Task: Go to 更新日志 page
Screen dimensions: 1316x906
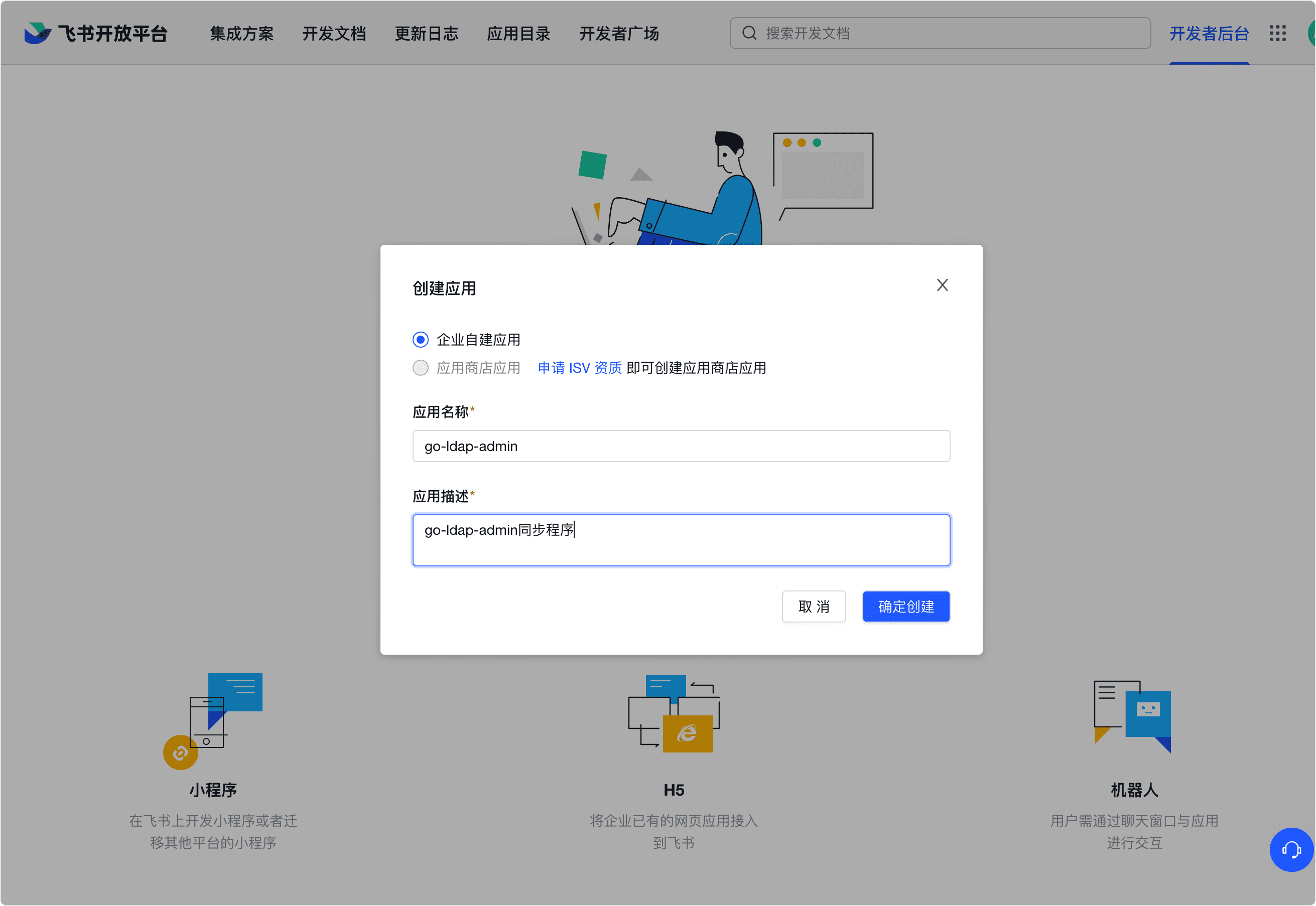Action: click(x=427, y=34)
